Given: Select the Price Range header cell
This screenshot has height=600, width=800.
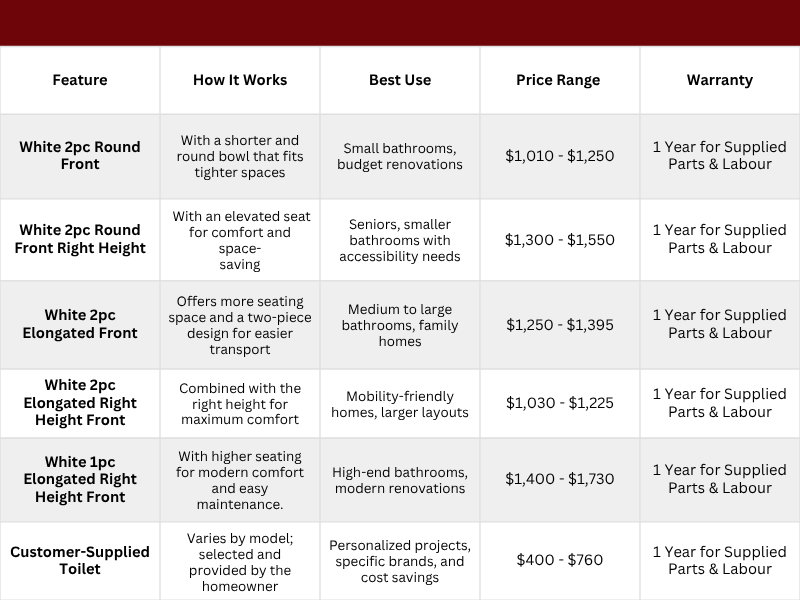Looking at the screenshot, I should (559, 80).
